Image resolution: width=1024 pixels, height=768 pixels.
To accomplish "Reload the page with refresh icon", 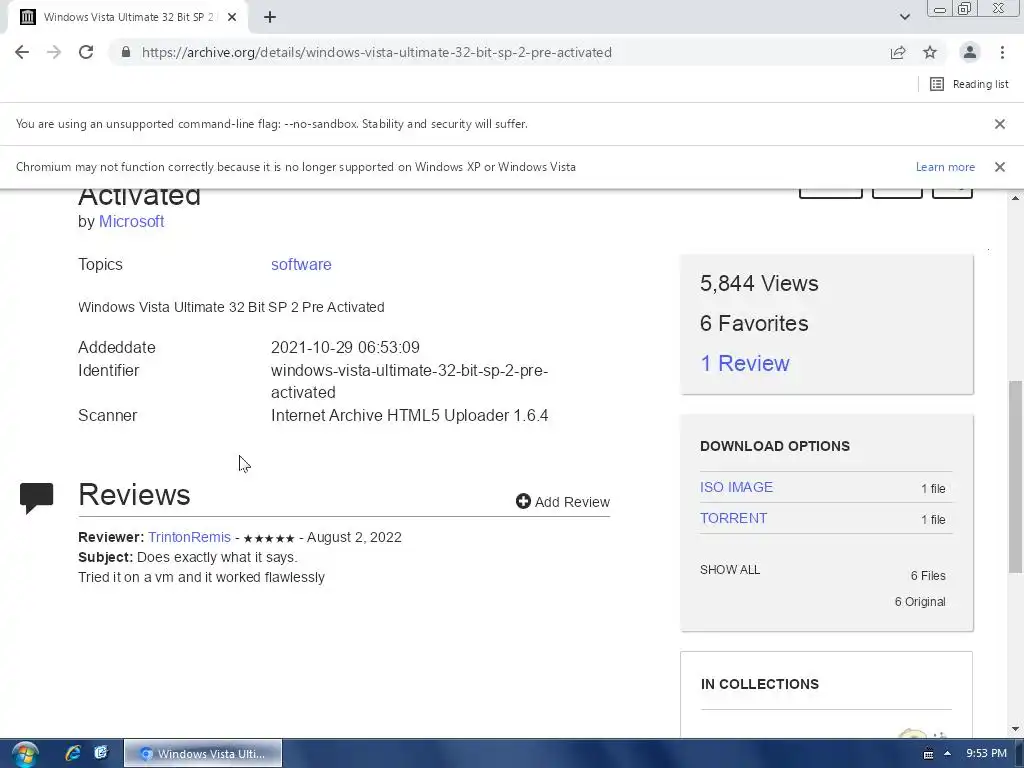I will coord(86,52).
